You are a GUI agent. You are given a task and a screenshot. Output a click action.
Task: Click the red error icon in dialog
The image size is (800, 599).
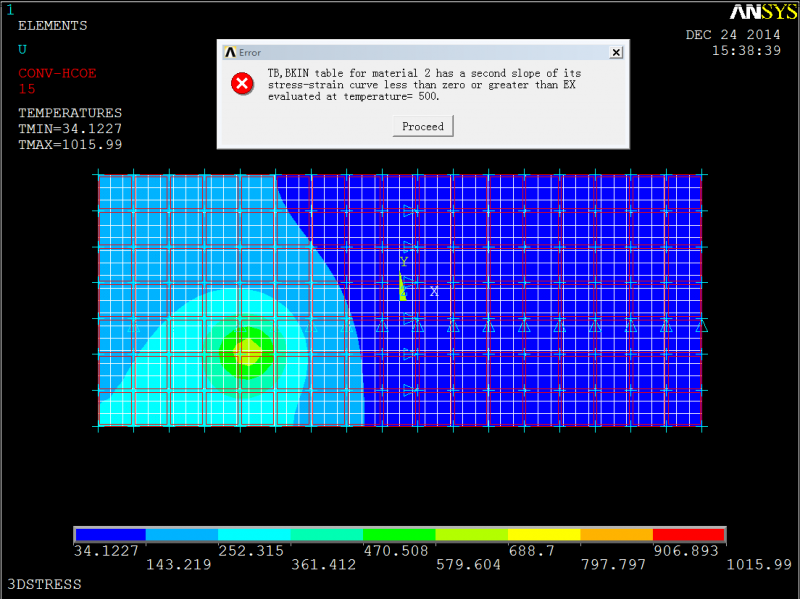242,84
